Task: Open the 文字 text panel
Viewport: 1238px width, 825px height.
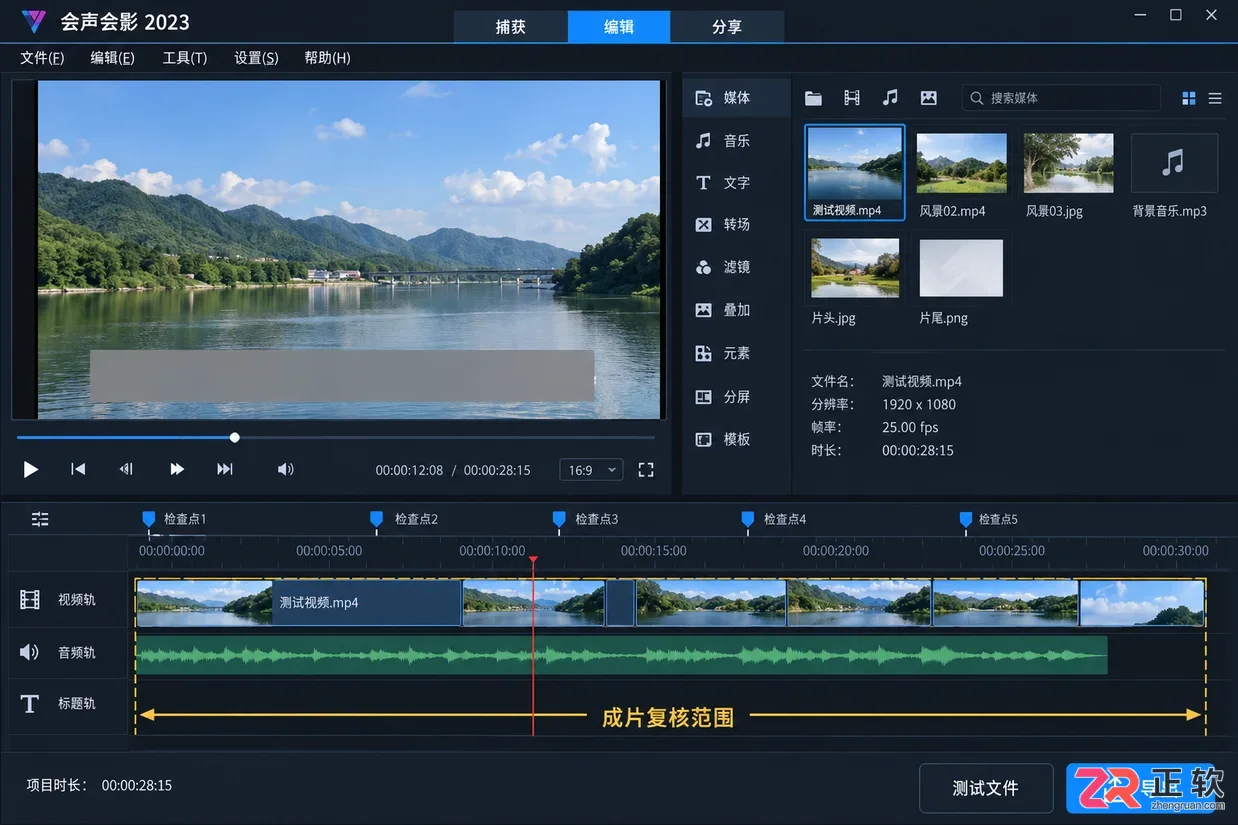Action: coord(737,183)
